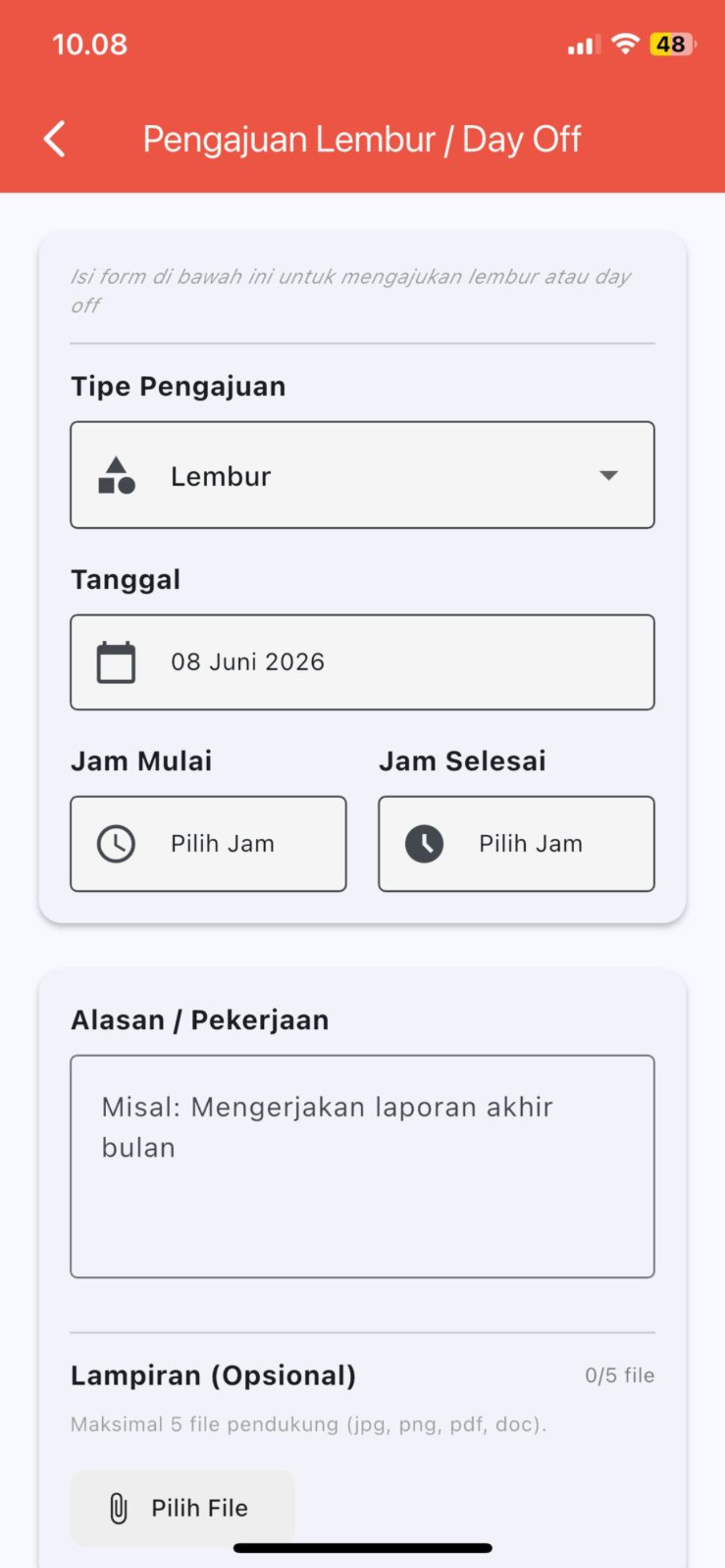Tap the shapes category icon beside Lembur
This screenshot has width=725, height=1568.
click(116, 475)
